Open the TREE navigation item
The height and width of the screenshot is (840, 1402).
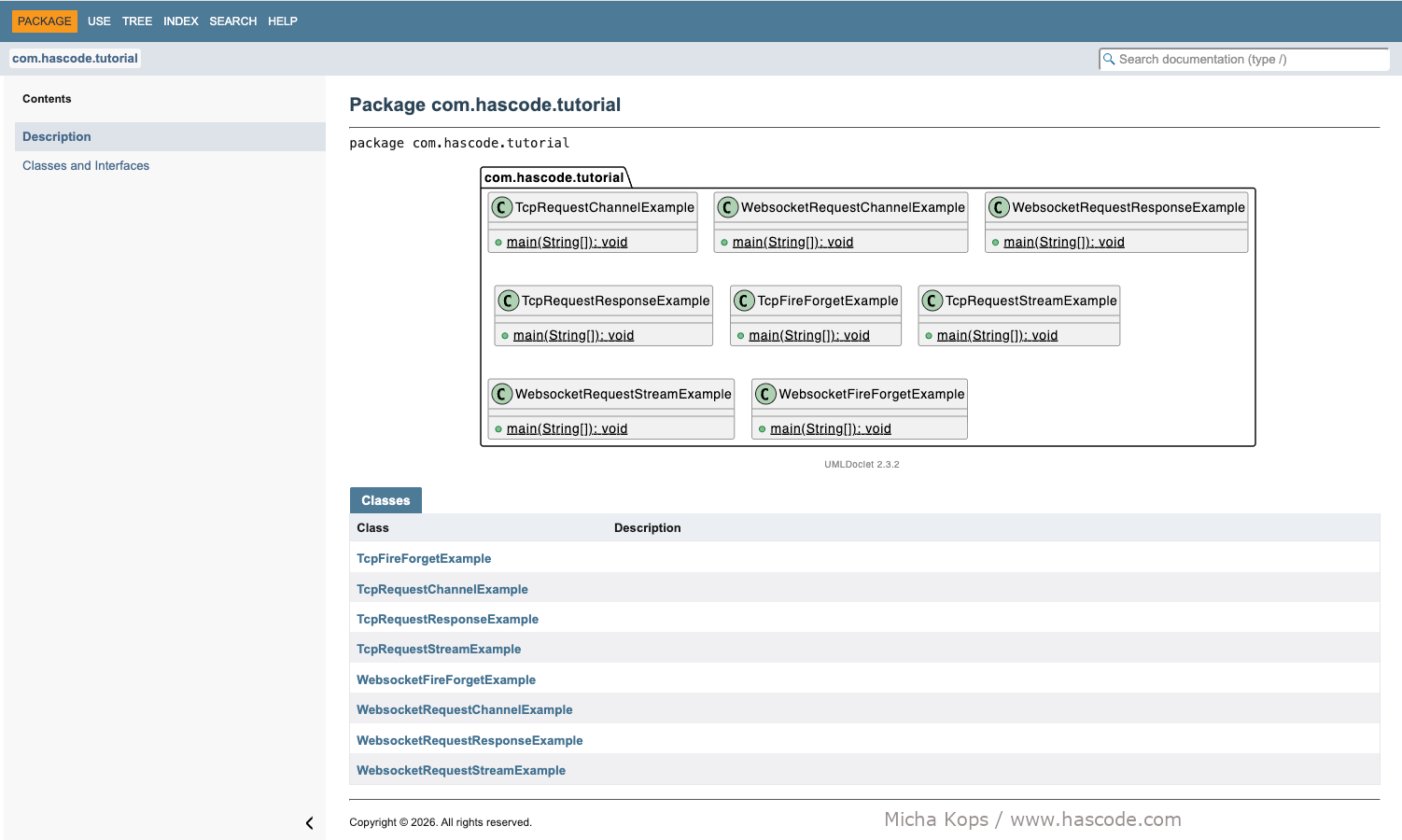[136, 21]
